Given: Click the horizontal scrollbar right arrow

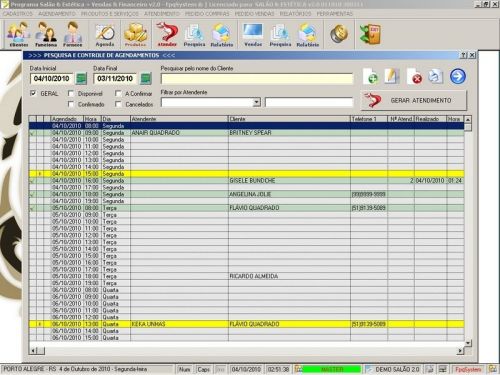Looking at the screenshot, I should (x=460, y=350).
